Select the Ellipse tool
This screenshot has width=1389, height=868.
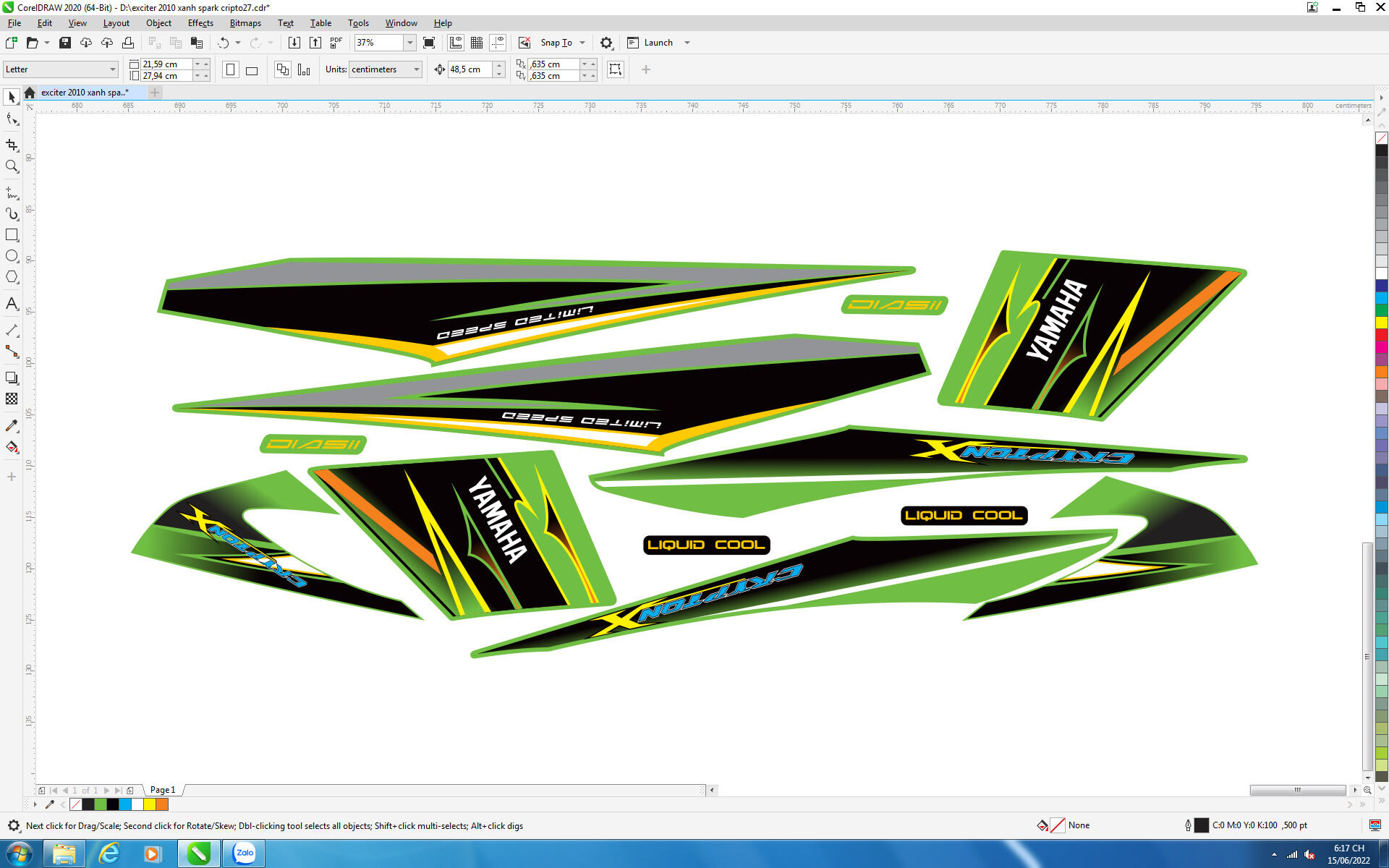pos(12,256)
